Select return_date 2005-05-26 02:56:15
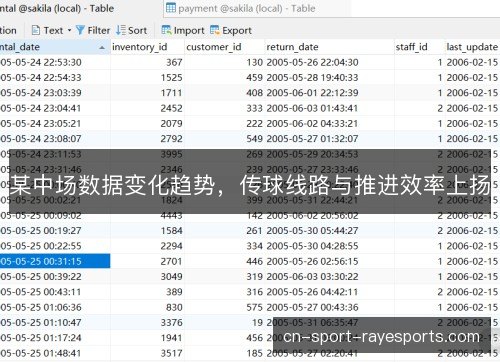This screenshot has height=362, width=500. (x=329, y=261)
